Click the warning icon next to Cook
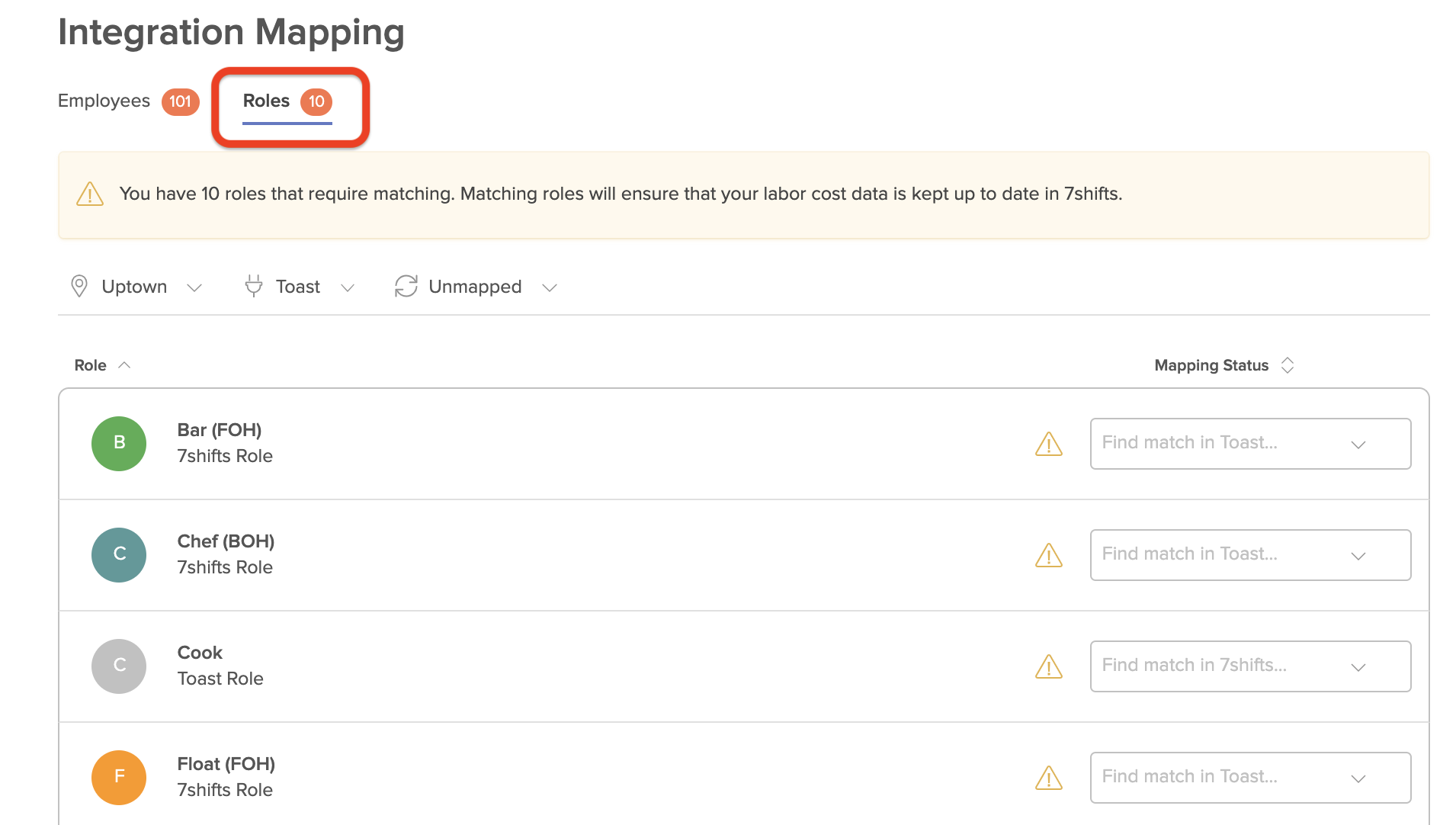This screenshot has height=825, width=1456. click(x=1049, y=666)
